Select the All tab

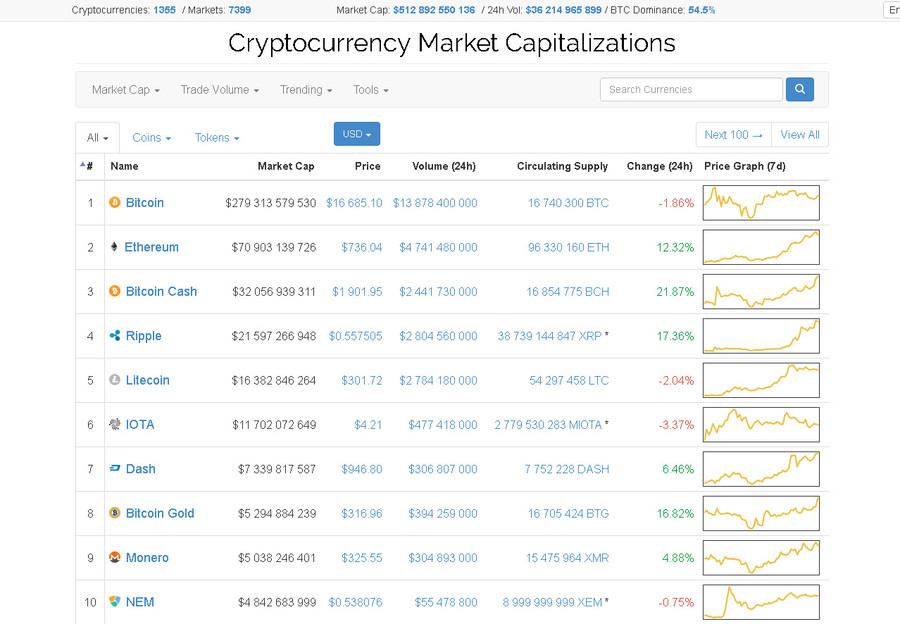tap(98, 138)
